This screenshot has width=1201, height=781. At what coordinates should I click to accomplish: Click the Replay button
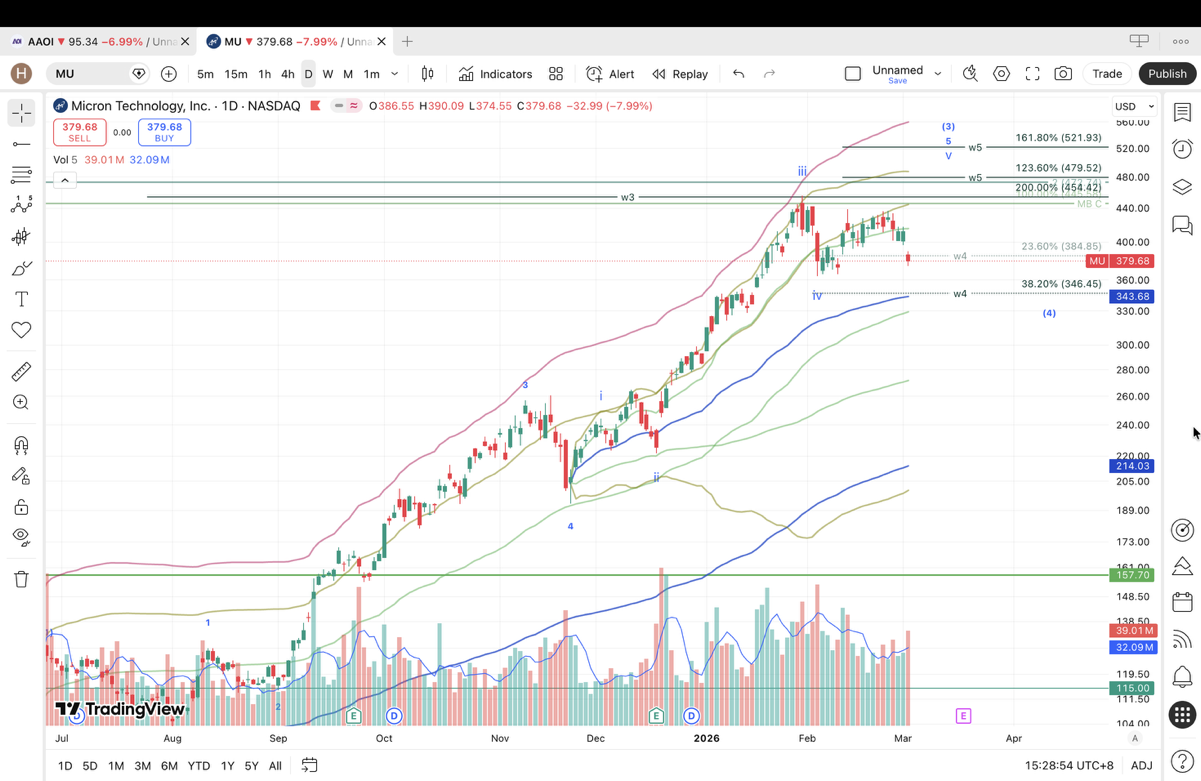680,74
